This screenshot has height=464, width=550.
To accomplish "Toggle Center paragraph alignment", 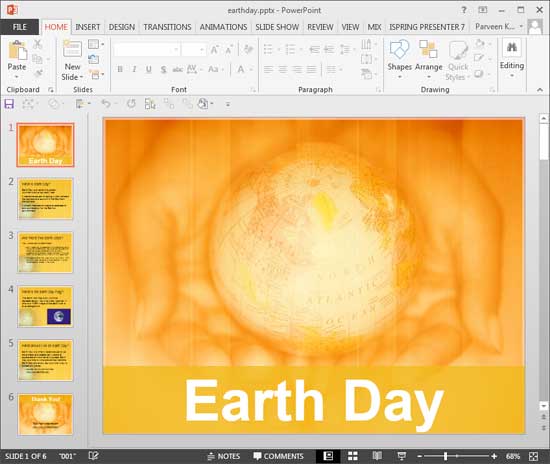I will coord(283,69).
